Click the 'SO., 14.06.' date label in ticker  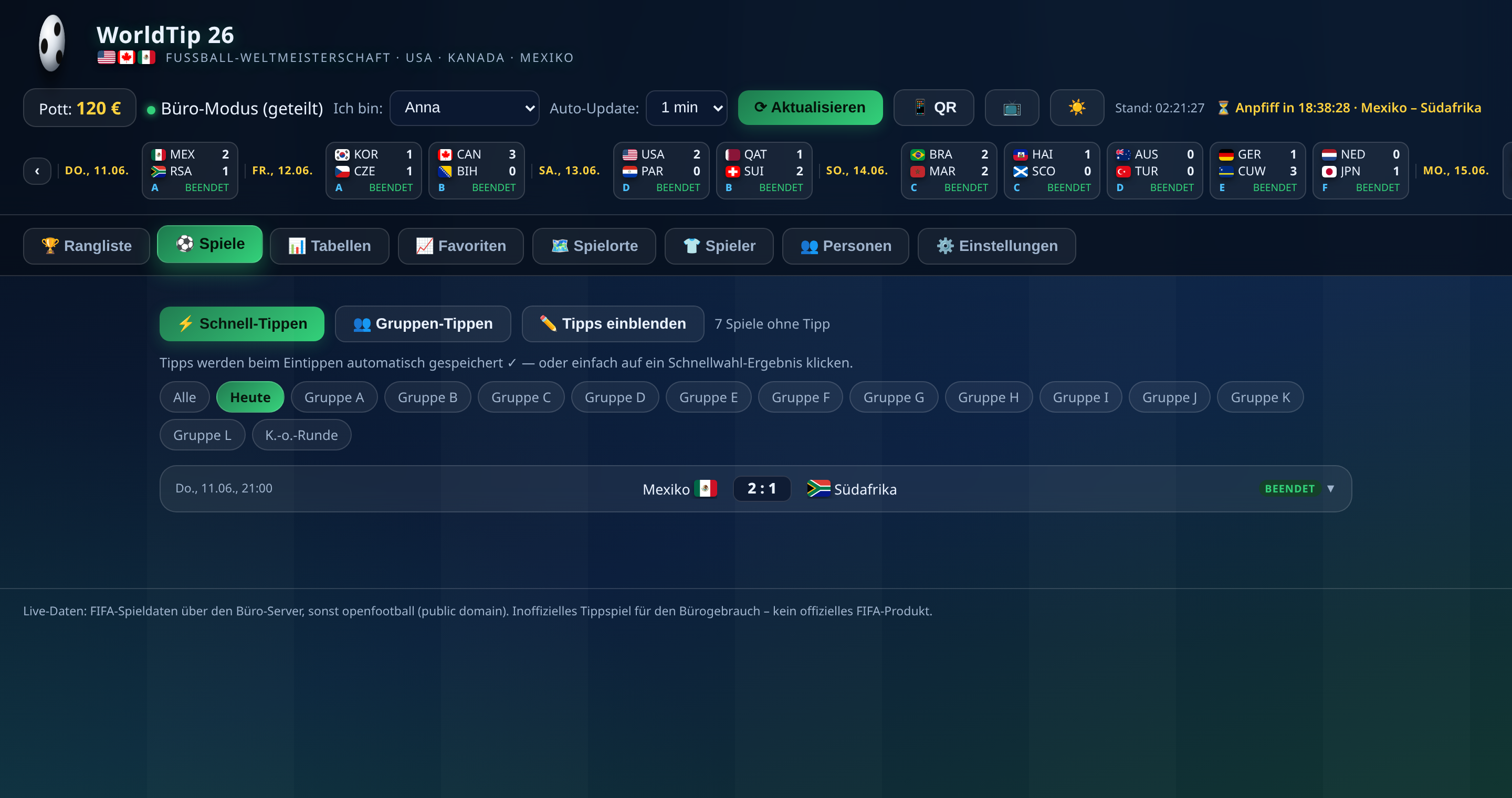click(x=856, y=171)
